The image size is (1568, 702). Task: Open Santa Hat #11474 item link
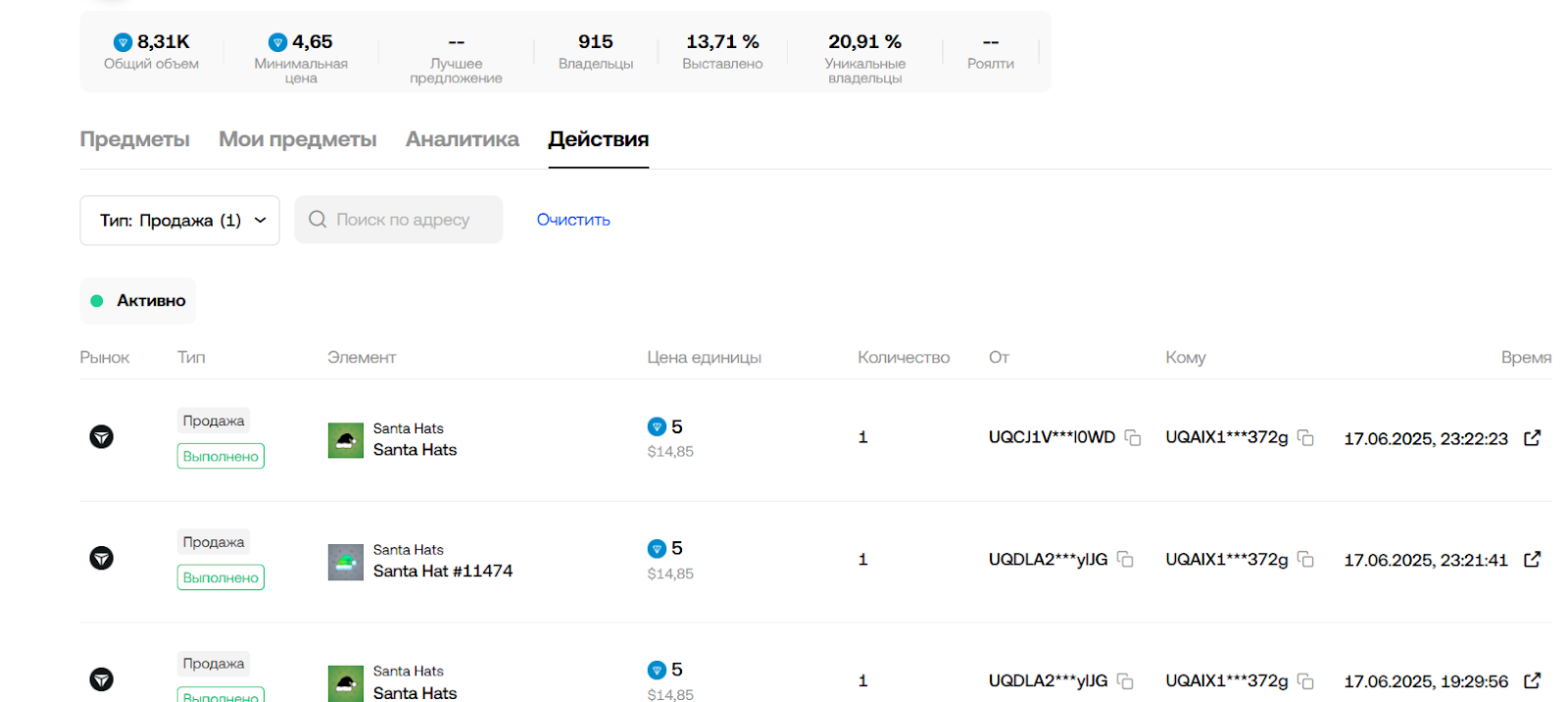pyautogui.click(x=443, y=571)
